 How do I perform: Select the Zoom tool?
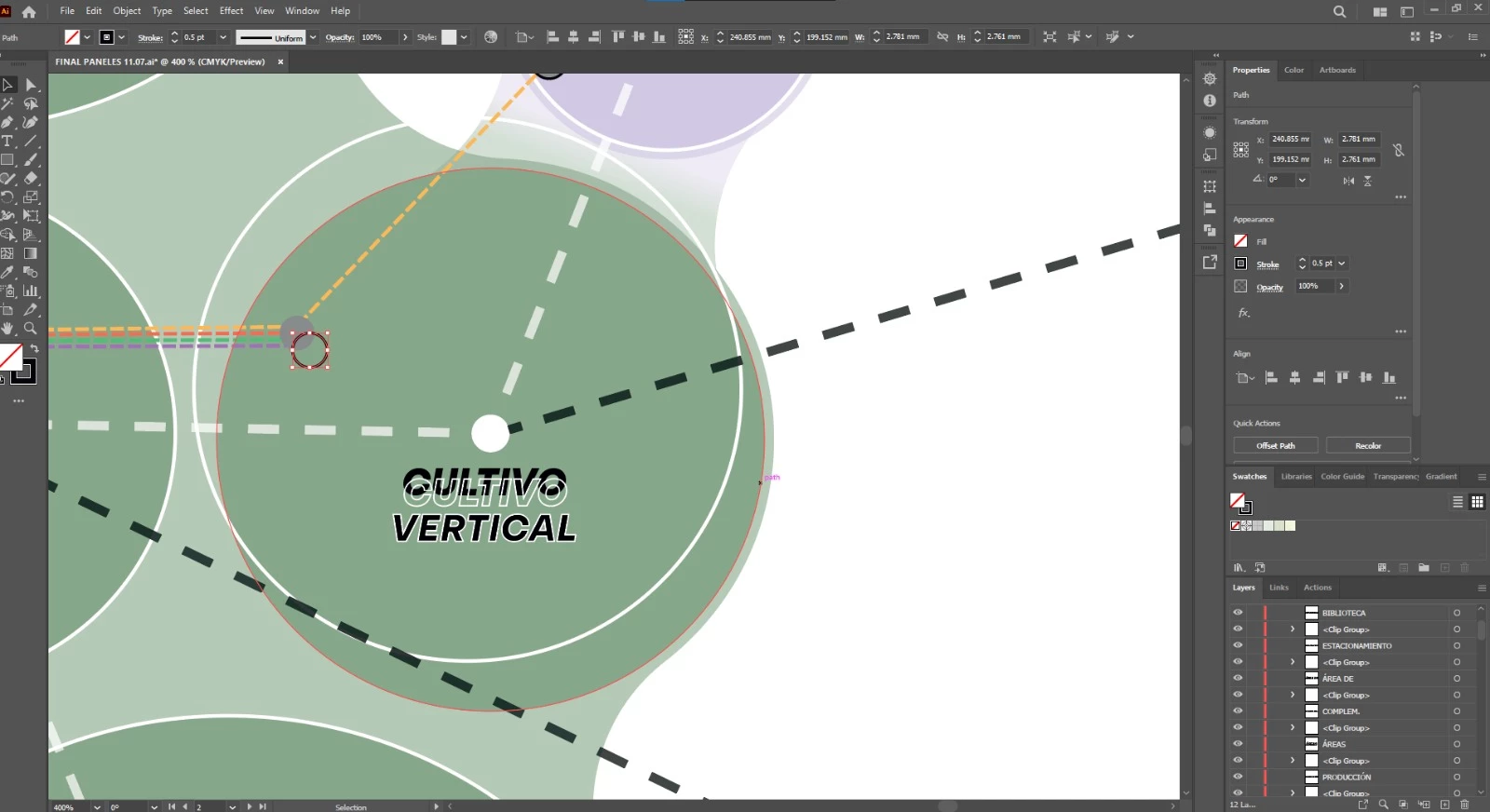(x=31, y=329)
